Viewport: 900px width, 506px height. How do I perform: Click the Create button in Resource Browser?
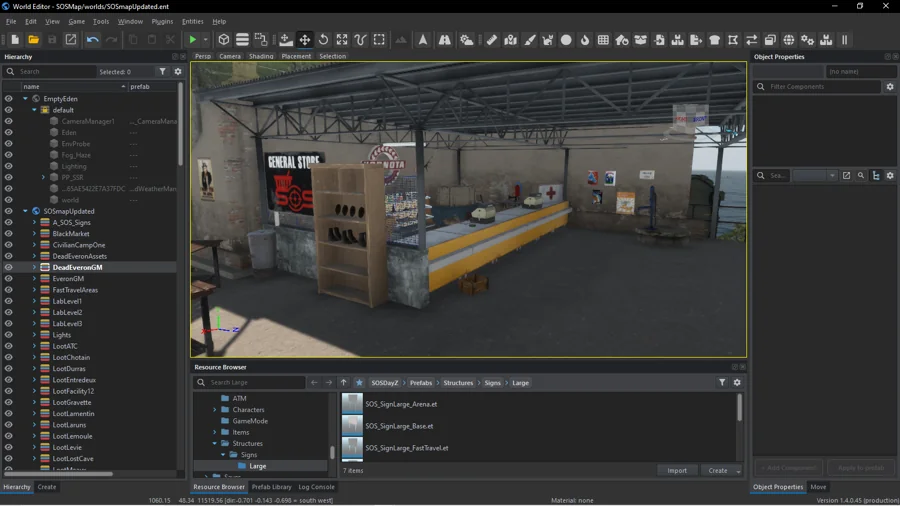[717, 470]
